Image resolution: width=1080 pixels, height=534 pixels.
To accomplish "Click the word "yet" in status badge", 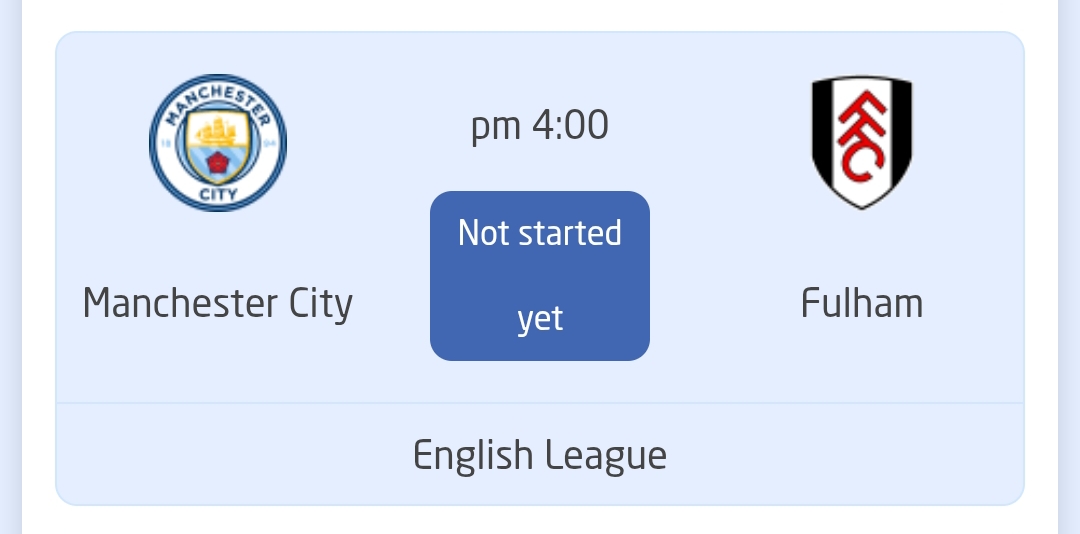I will (540, 319).
